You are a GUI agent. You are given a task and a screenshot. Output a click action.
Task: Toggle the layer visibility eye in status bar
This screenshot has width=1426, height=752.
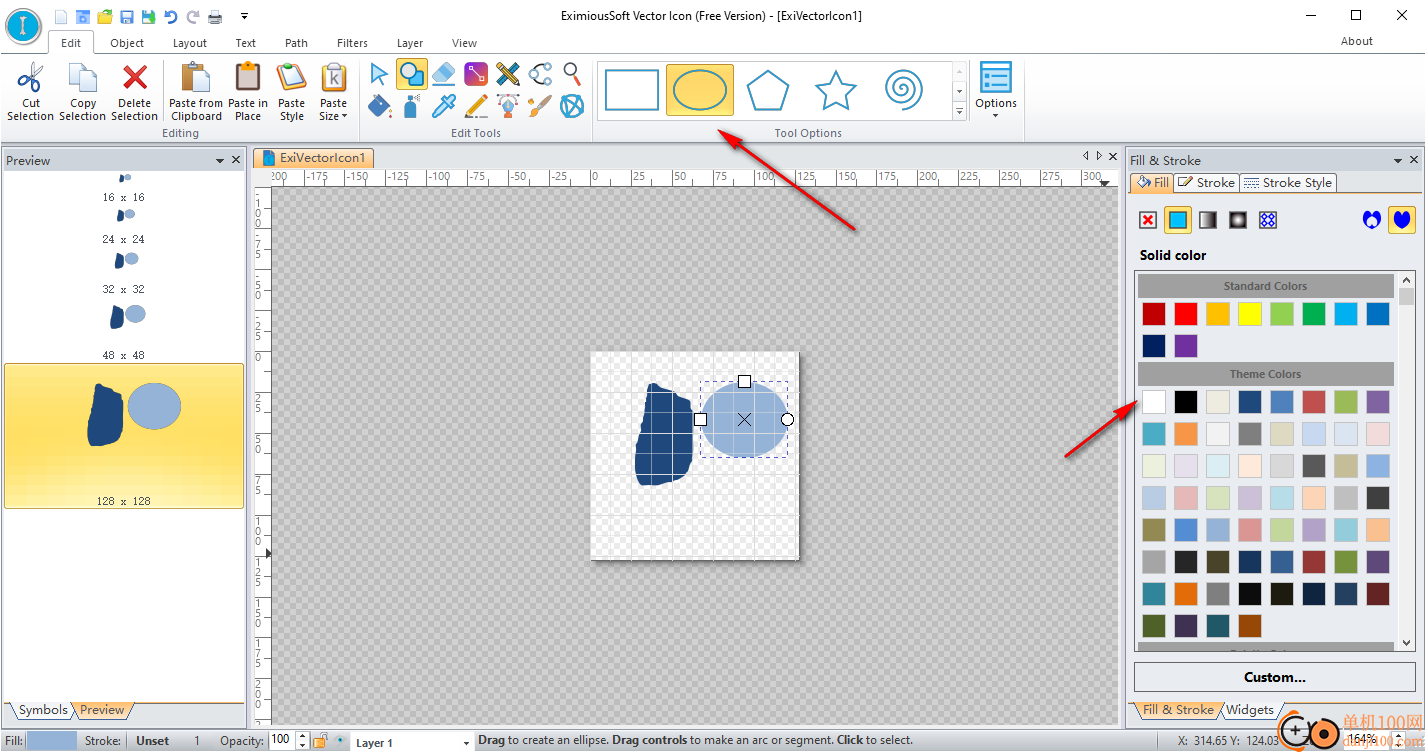pyautogui.click(x=340, y=741)
